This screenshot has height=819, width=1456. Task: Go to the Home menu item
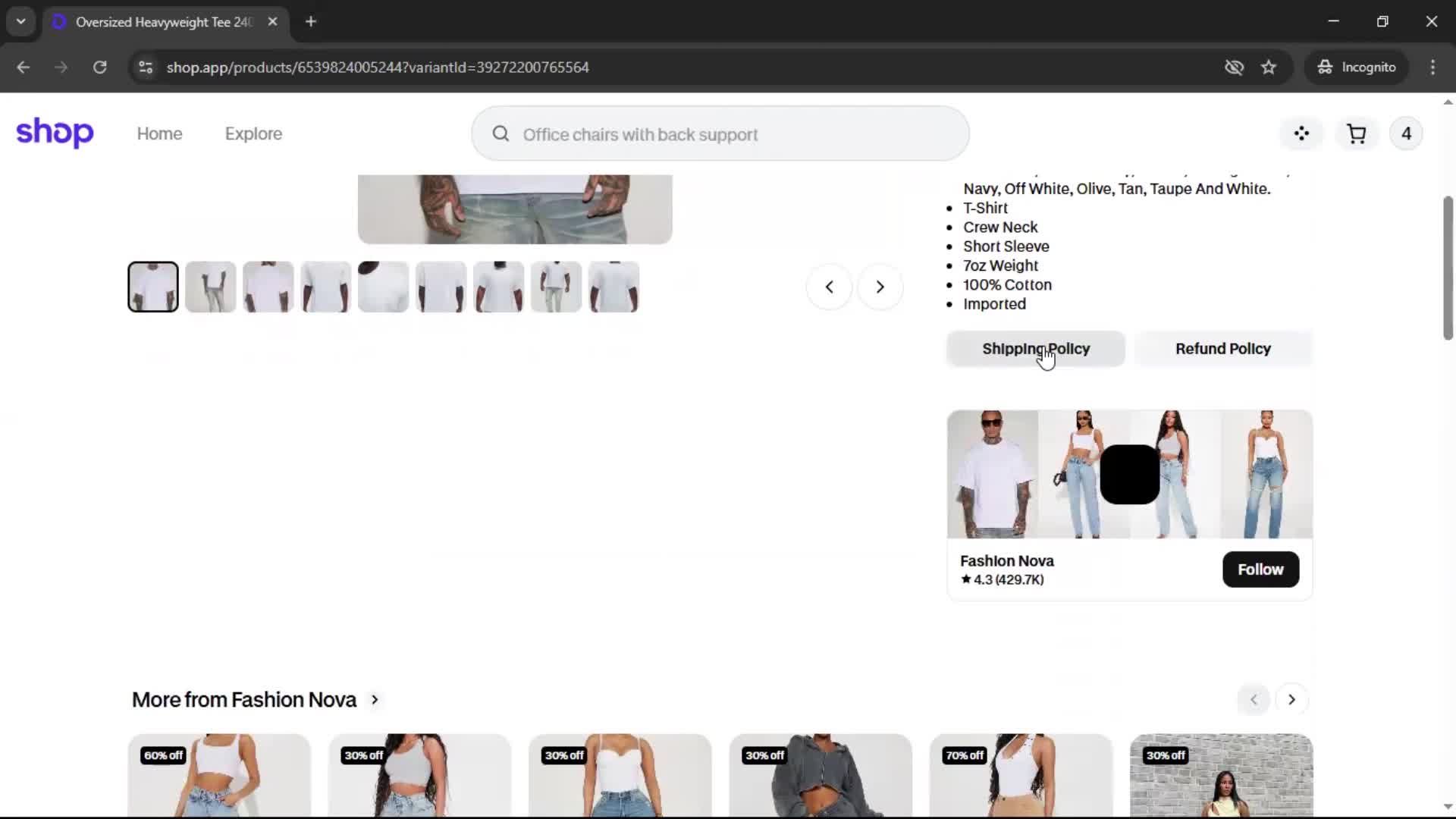pyautogui.click(x=159, y=134)
